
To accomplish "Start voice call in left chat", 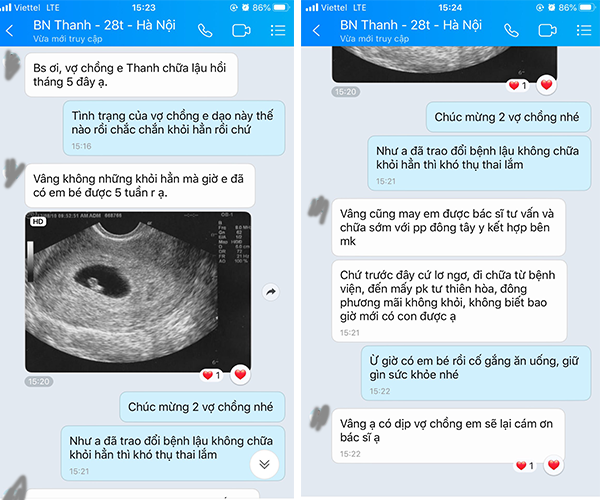I will click(x=205, y=31).
